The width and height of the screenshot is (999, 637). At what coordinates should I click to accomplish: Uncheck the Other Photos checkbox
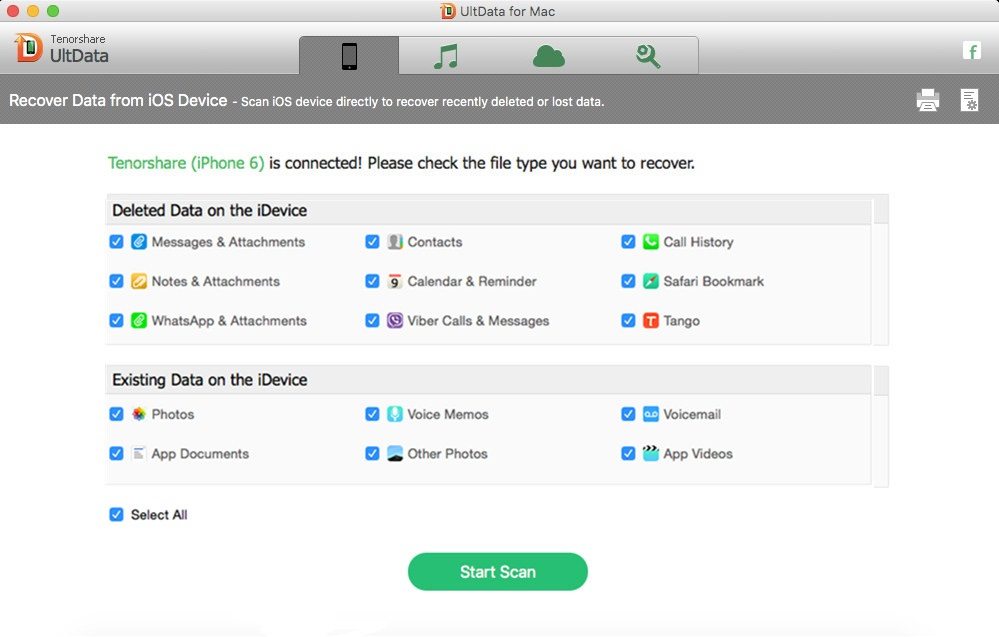[372, 454]
